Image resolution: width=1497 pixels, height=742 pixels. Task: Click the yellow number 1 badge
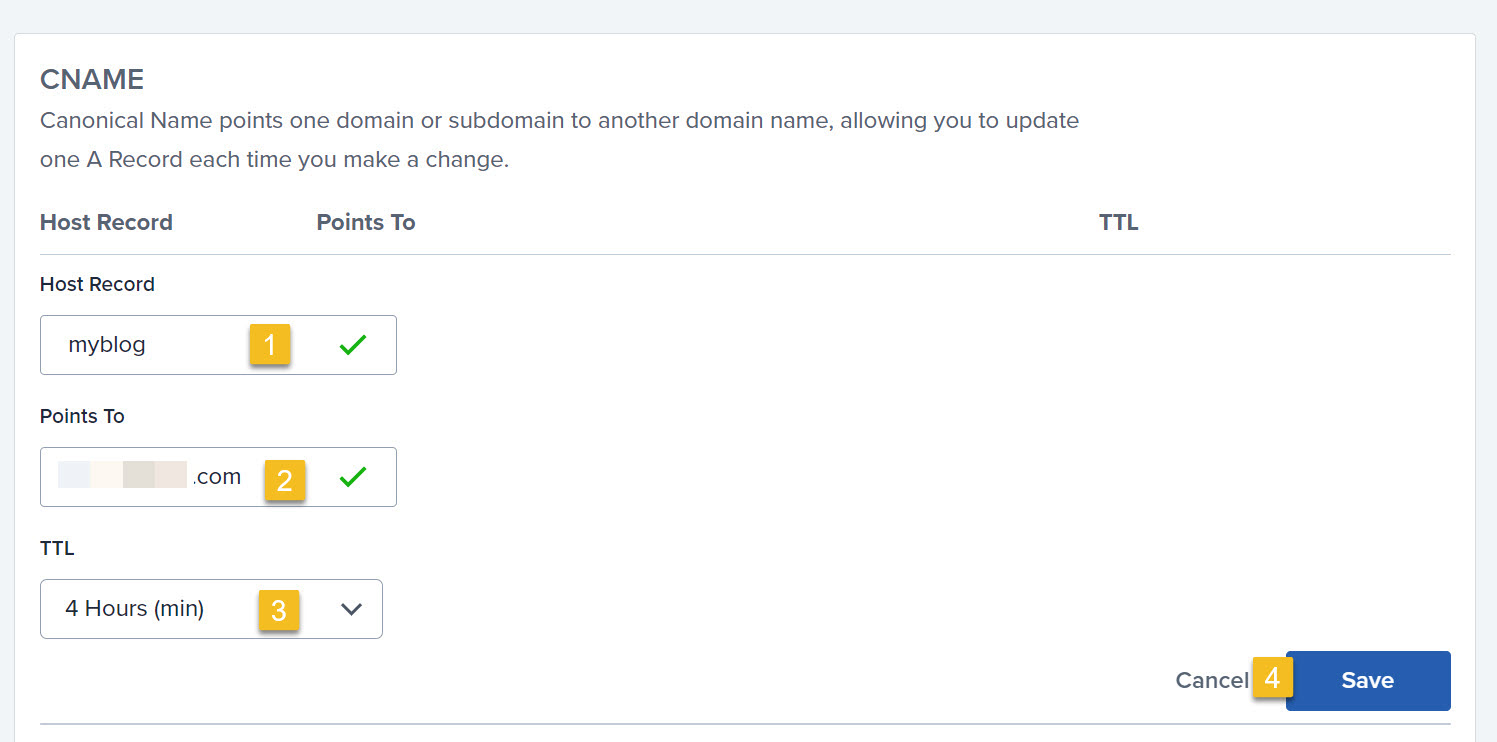pyautogui.click(x=270, y=345)
